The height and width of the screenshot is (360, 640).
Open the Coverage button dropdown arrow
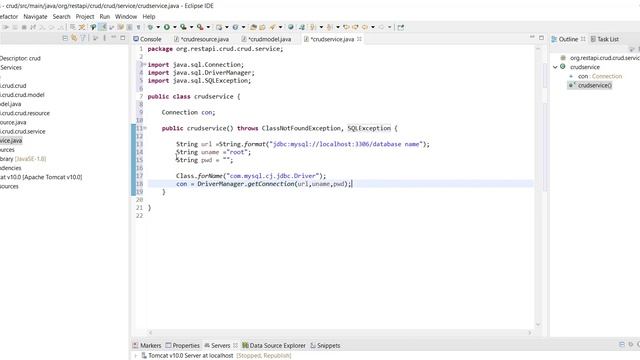point(191,27)
